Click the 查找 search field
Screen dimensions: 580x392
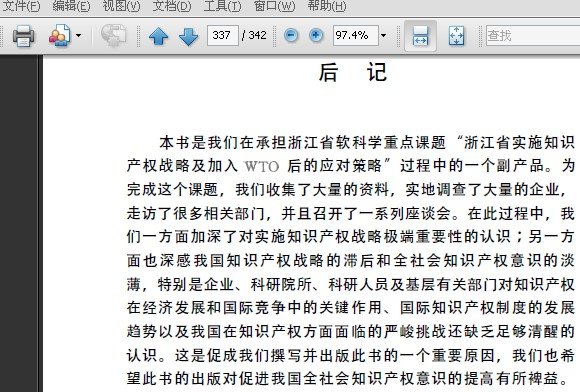click(x=533, y=36)
